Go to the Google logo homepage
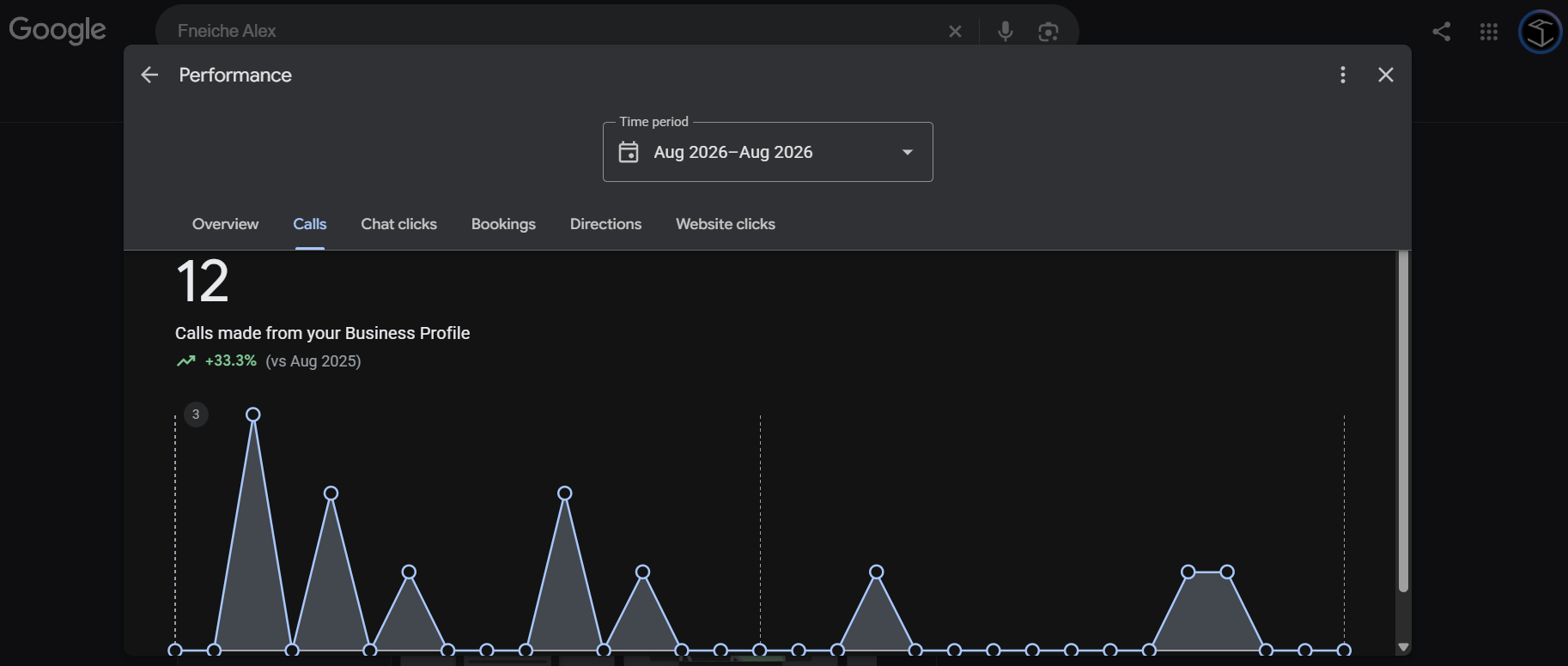1568x666 pixels. click(x=58, y=30)
